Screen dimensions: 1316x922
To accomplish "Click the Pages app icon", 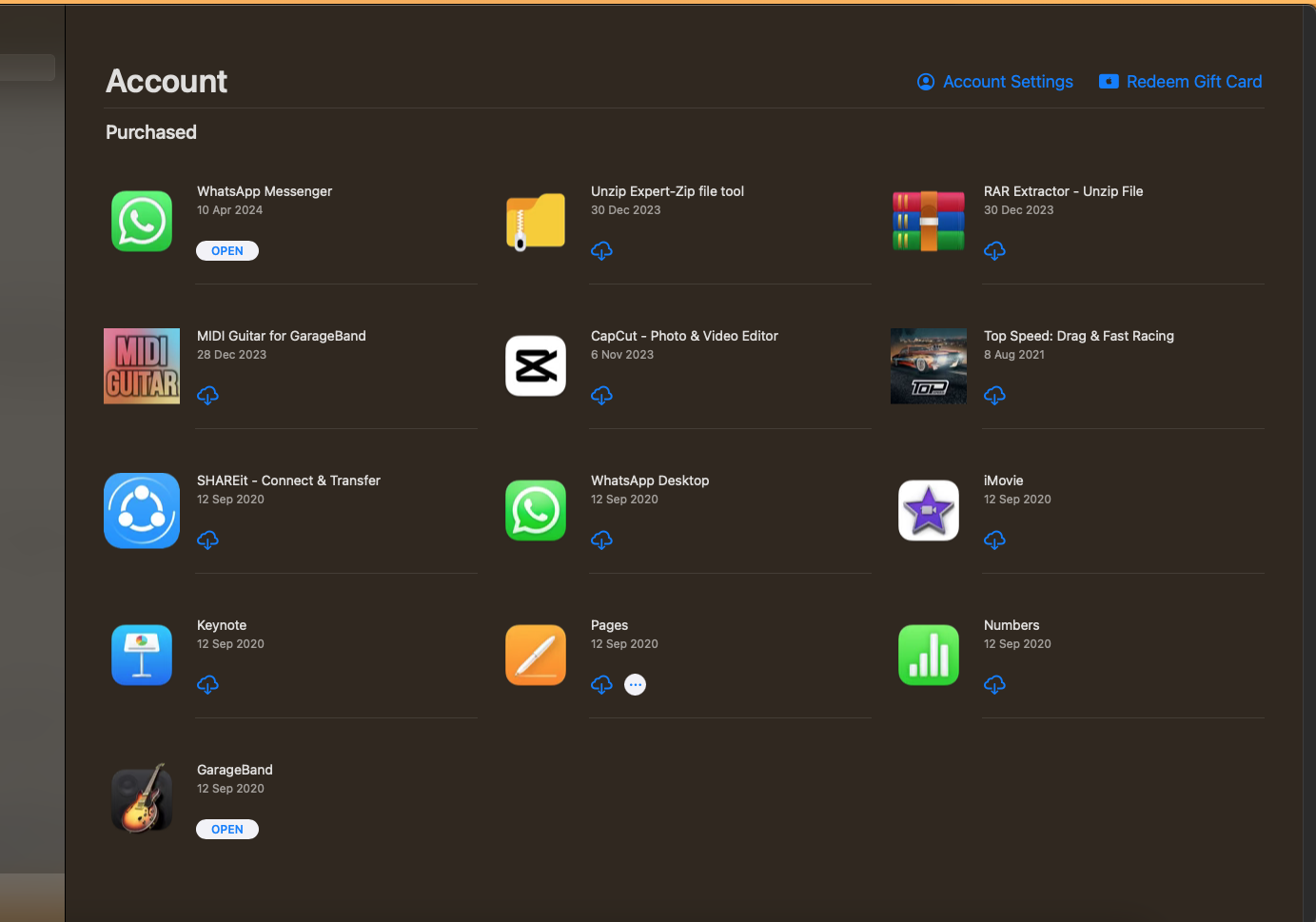I will (536, 656).
